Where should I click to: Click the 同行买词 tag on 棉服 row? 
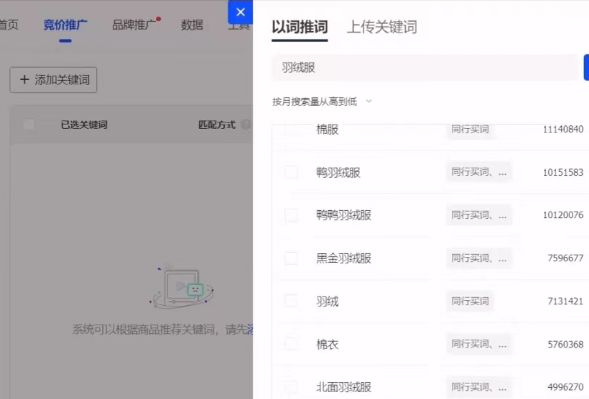point(470,129)
